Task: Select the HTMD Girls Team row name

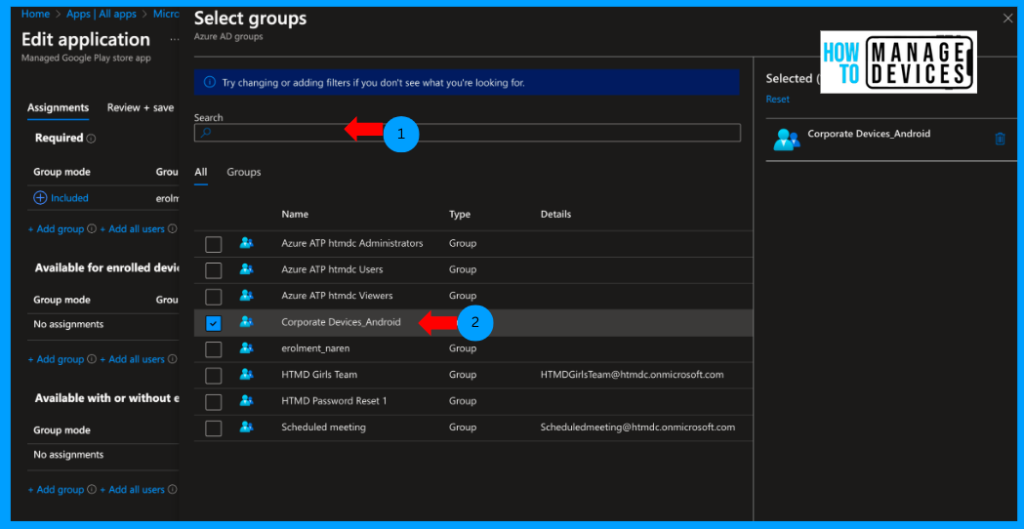Action: tap(319, 375)
